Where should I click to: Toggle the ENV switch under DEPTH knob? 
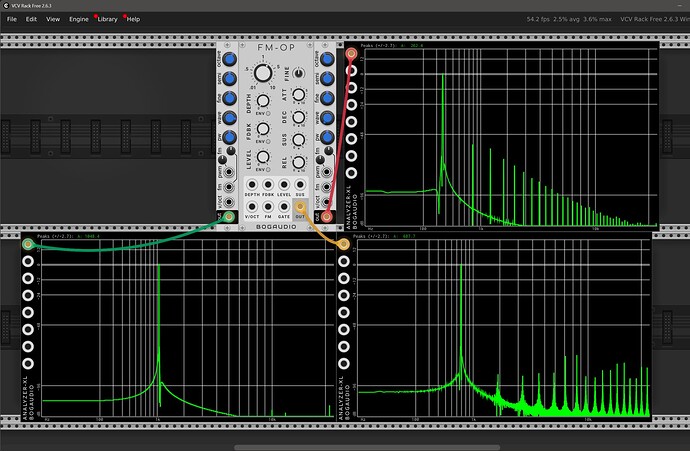(x=268, y=114)
